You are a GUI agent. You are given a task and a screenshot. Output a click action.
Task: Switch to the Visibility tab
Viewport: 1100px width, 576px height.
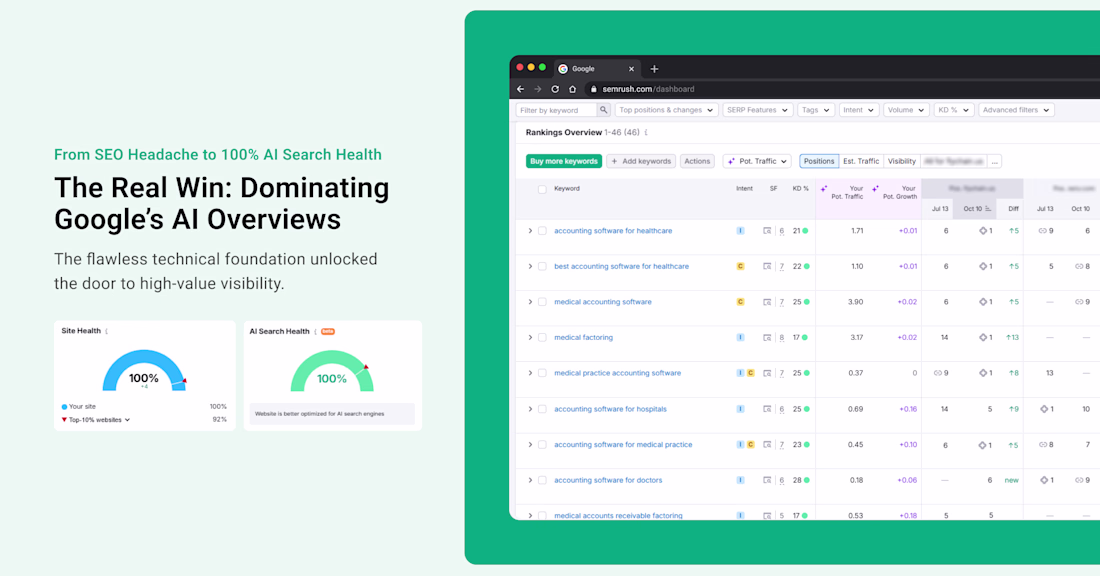tap(901, 161)
